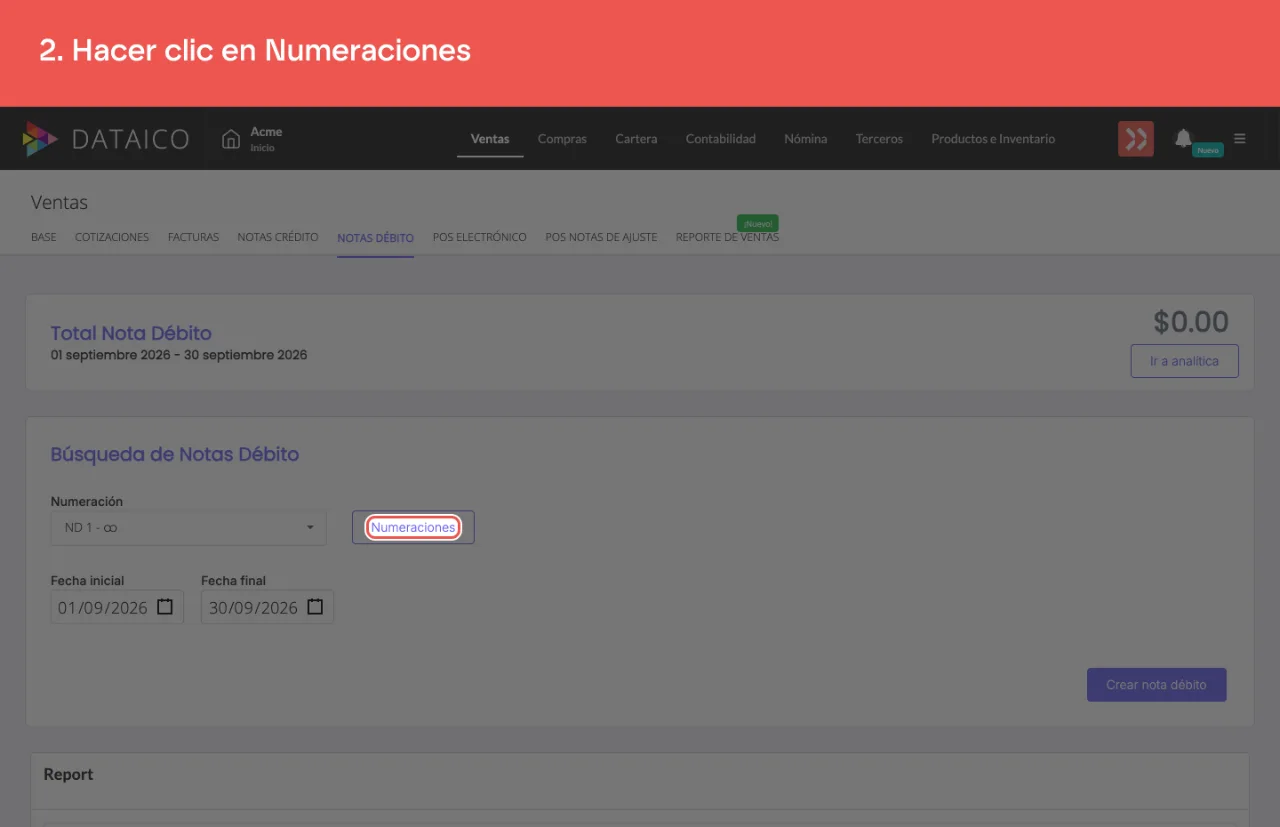The height and width of the screenshot is (827, 1280).
Task: Click the Acme Inicio company label
Action: point(266,139)
